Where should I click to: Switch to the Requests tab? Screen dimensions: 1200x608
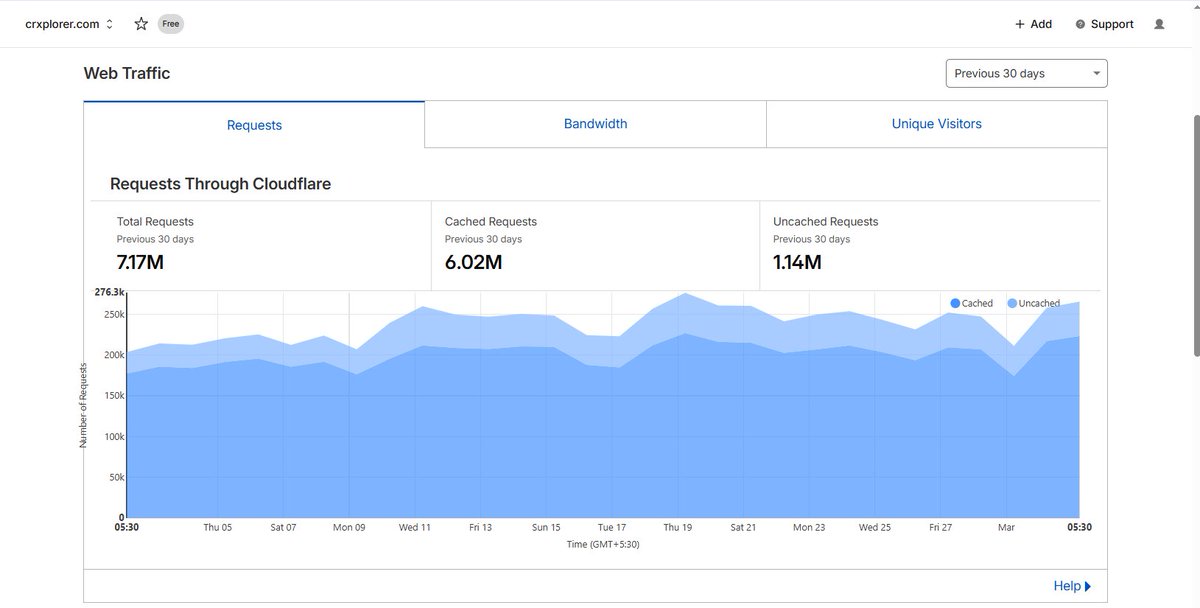(x=254, y=125)
